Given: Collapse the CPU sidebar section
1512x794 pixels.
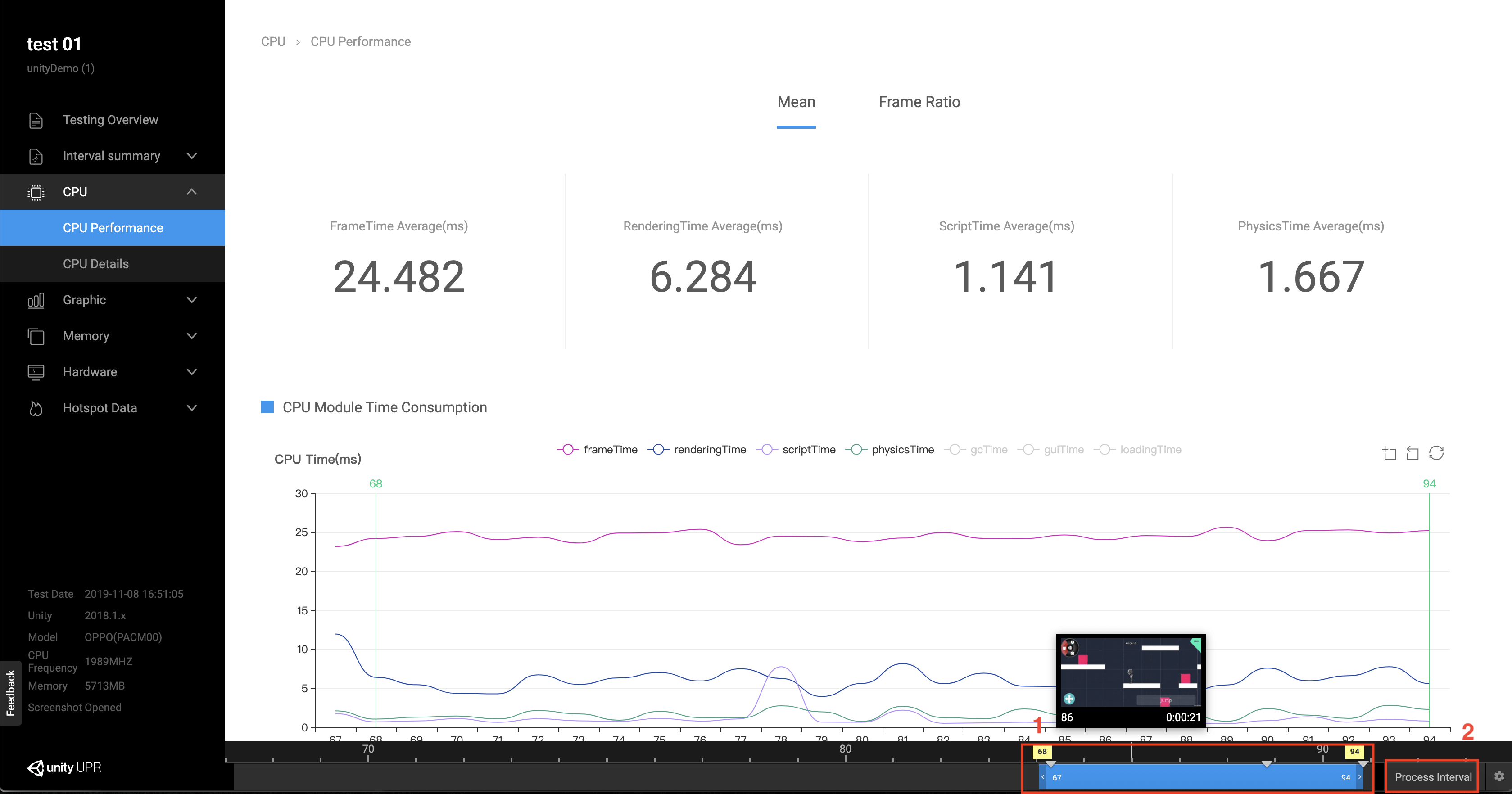Looking at the screenshot, I should tap(191, 192).
